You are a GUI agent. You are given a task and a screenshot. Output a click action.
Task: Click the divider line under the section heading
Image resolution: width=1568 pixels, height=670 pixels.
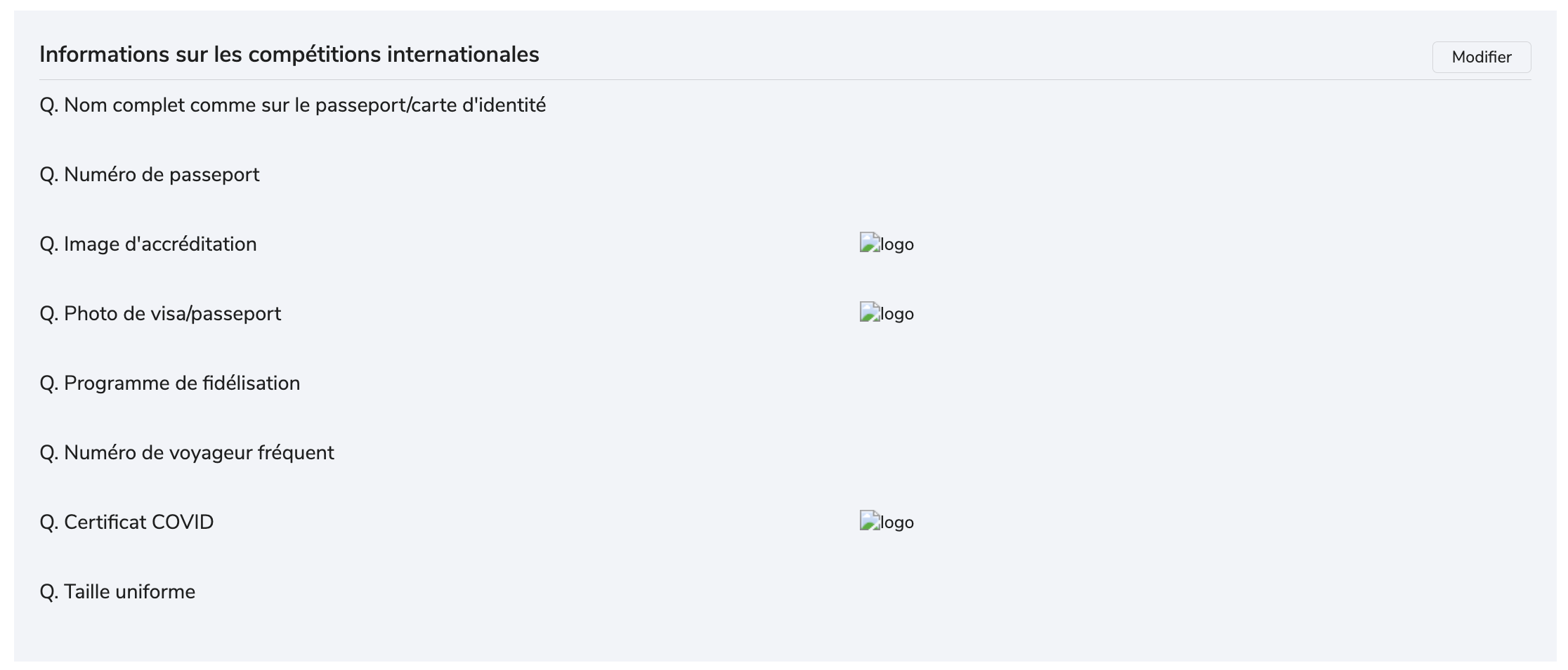785,79
